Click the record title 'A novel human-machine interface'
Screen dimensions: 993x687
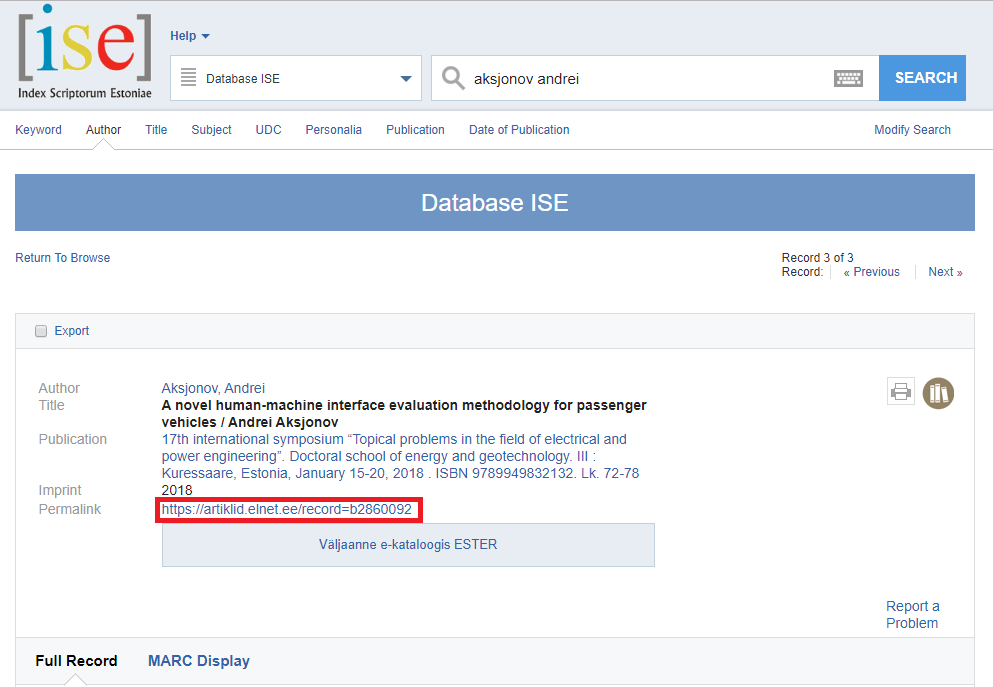point(404,413)
